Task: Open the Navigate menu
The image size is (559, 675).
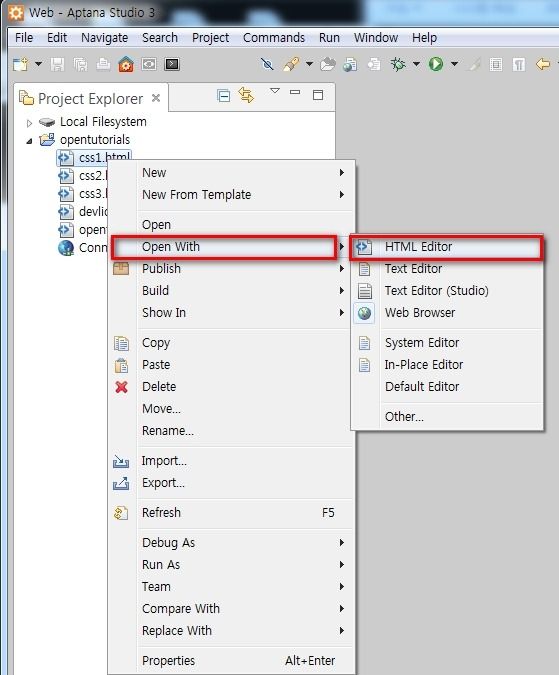Action: pyautogui.click(x=104, y=38)
